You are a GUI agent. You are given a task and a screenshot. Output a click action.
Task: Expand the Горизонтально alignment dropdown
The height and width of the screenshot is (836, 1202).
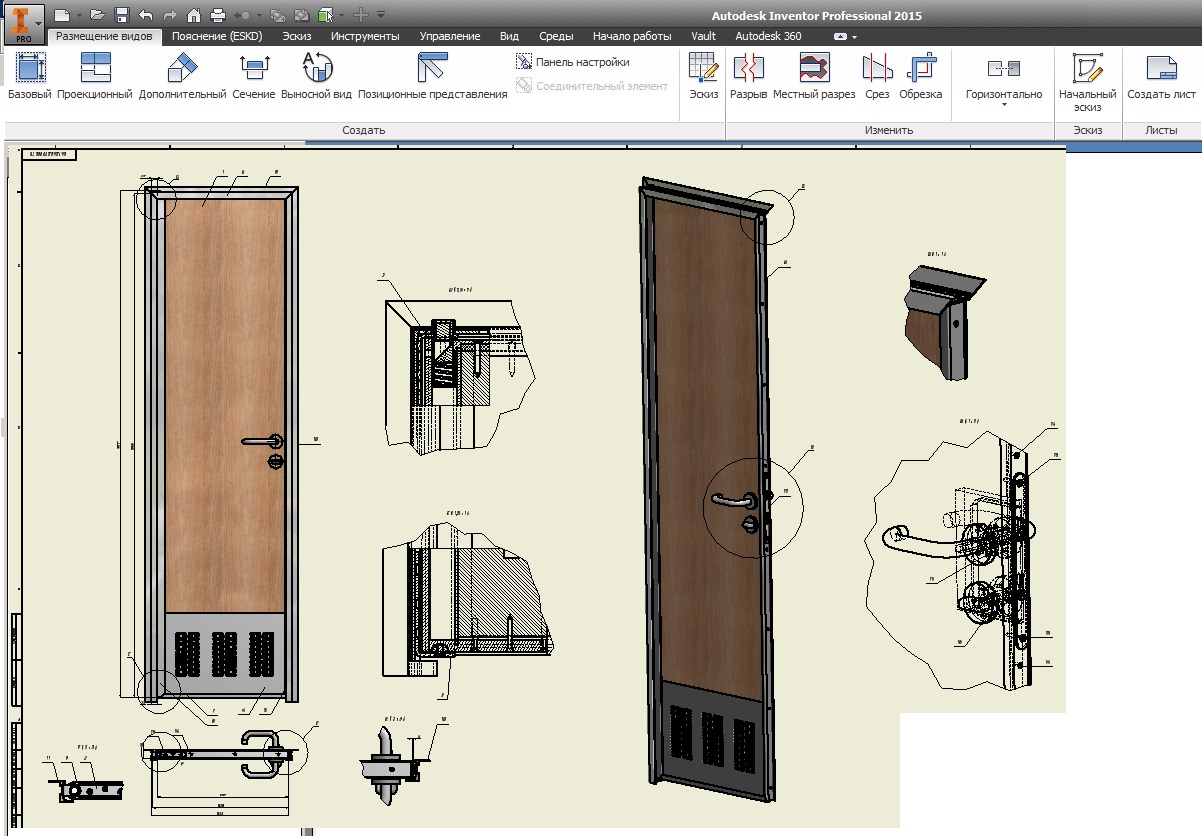(1003, 103)
